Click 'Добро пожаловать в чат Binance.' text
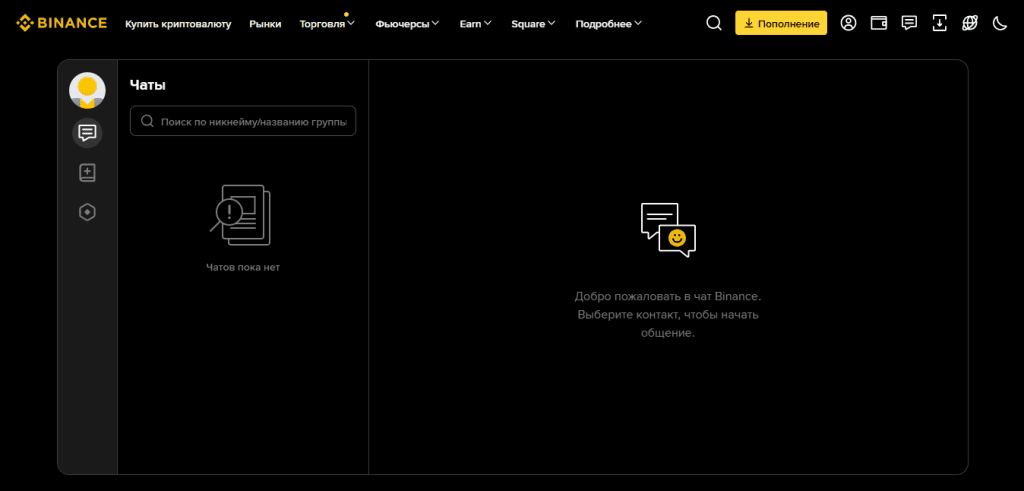 [x=668, y=296]
